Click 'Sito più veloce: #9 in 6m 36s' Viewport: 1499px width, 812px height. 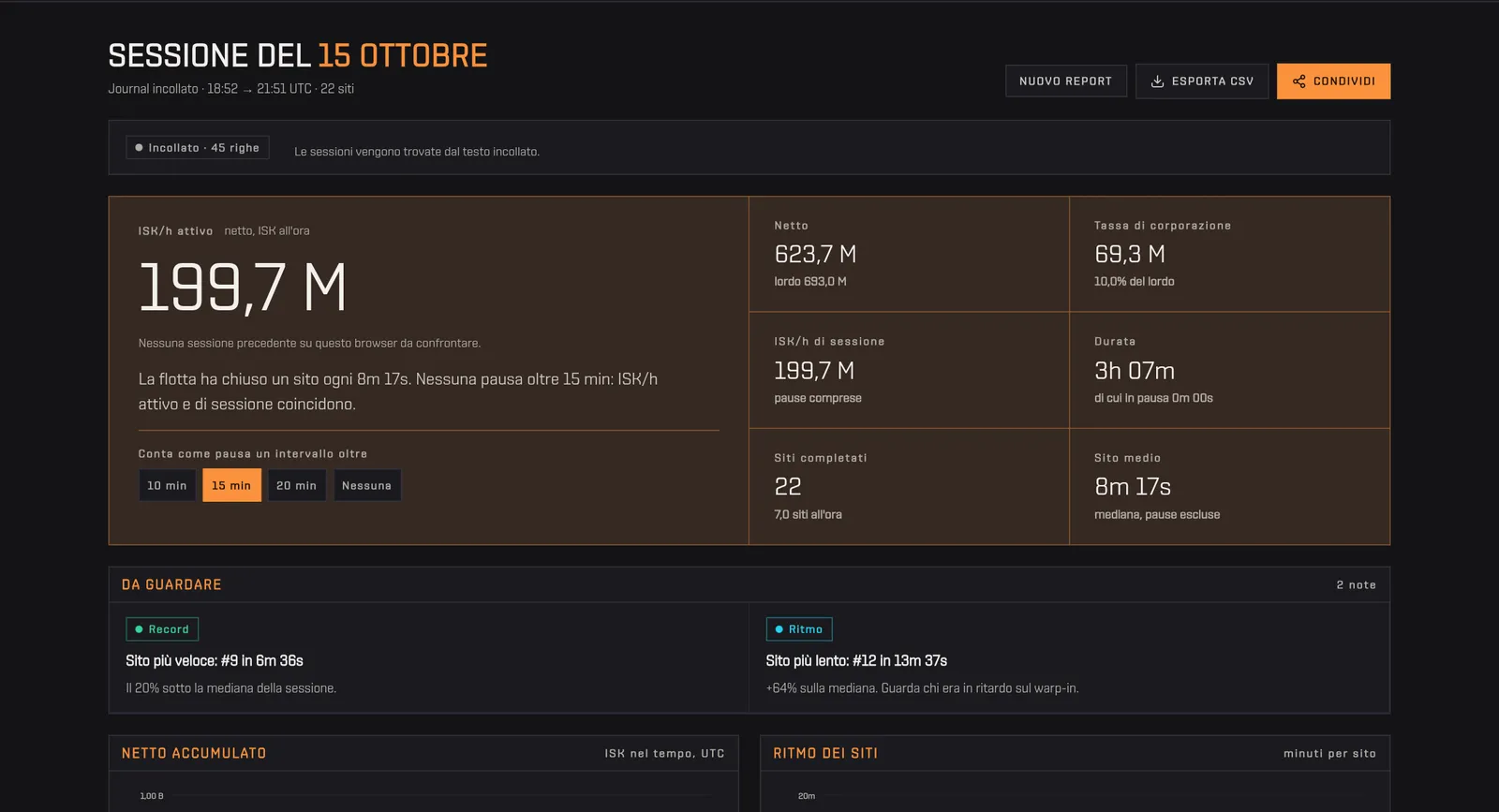[x=215, y=661]
